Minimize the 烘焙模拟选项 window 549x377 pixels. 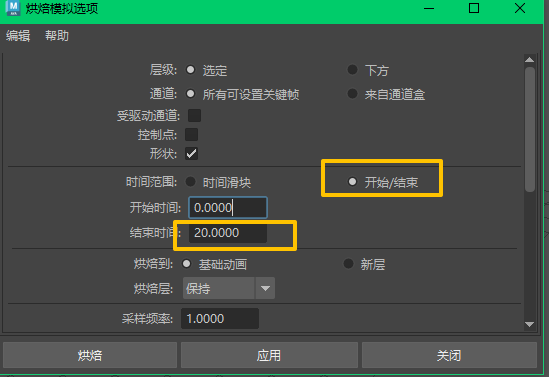pos(429,8)
